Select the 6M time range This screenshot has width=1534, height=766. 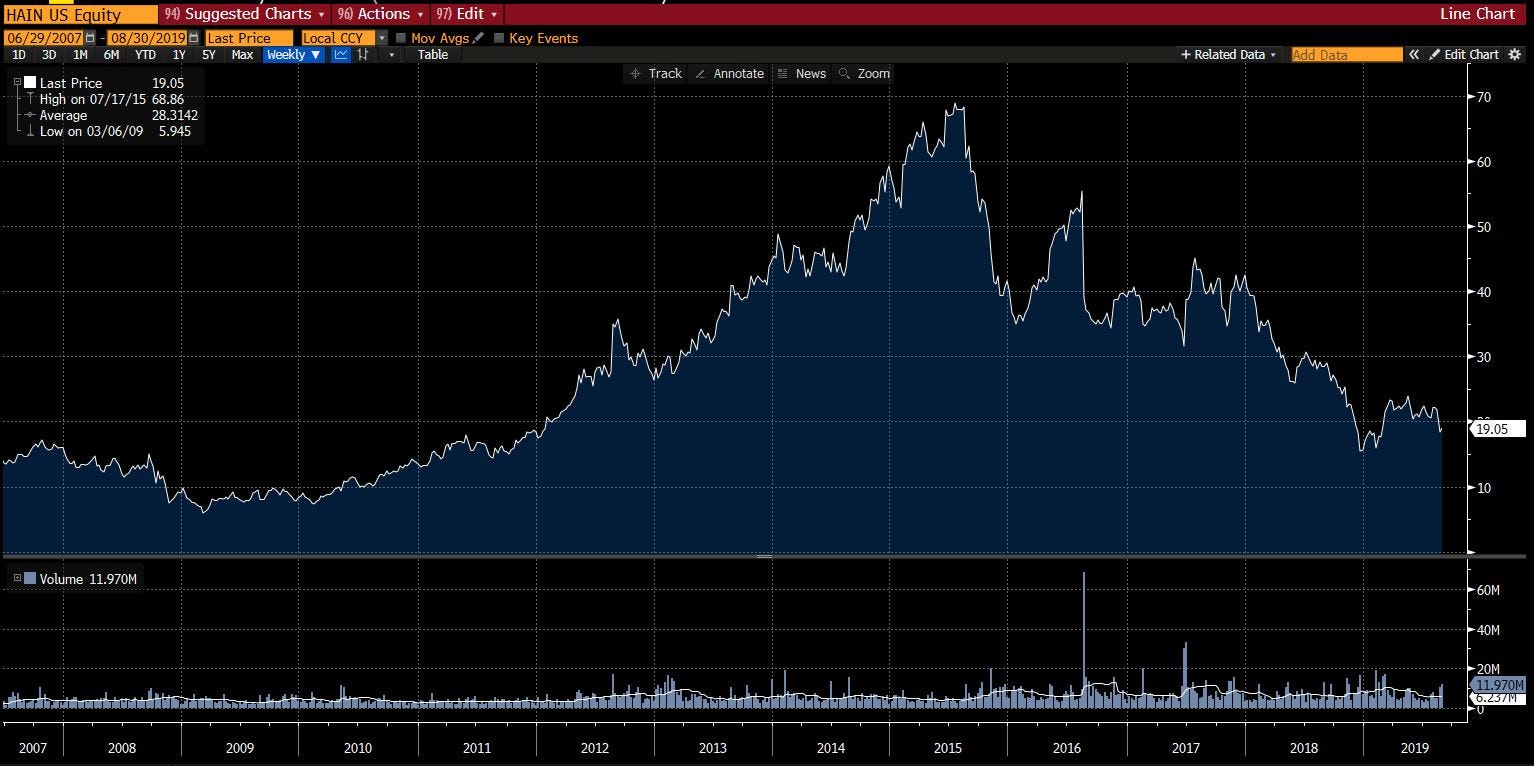tap(111, 55)
